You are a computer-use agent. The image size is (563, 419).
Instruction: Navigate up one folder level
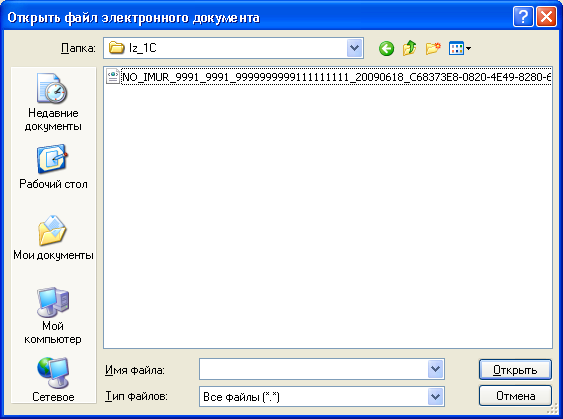[409, 48]
